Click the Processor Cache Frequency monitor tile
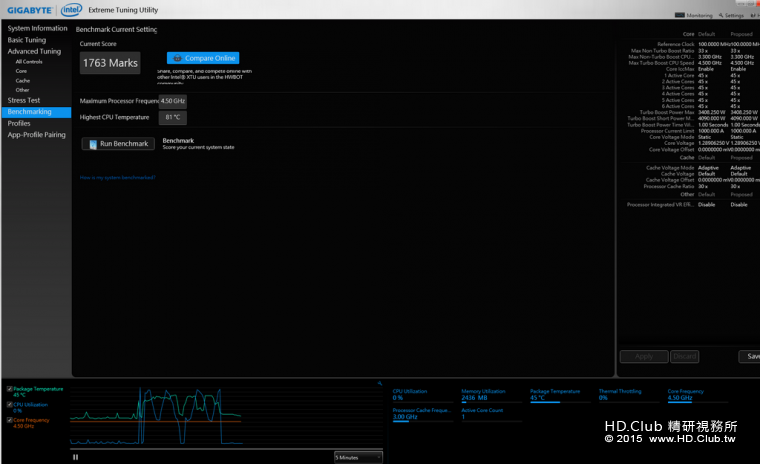Viewport: 760px width, 464px height. (423, 414)
